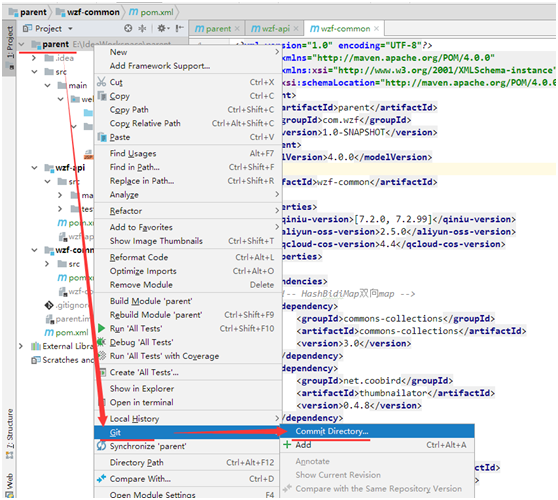Select Rebuild Module 'parent'
Viewport: 558px width, 500px height.
click(188, 315)
